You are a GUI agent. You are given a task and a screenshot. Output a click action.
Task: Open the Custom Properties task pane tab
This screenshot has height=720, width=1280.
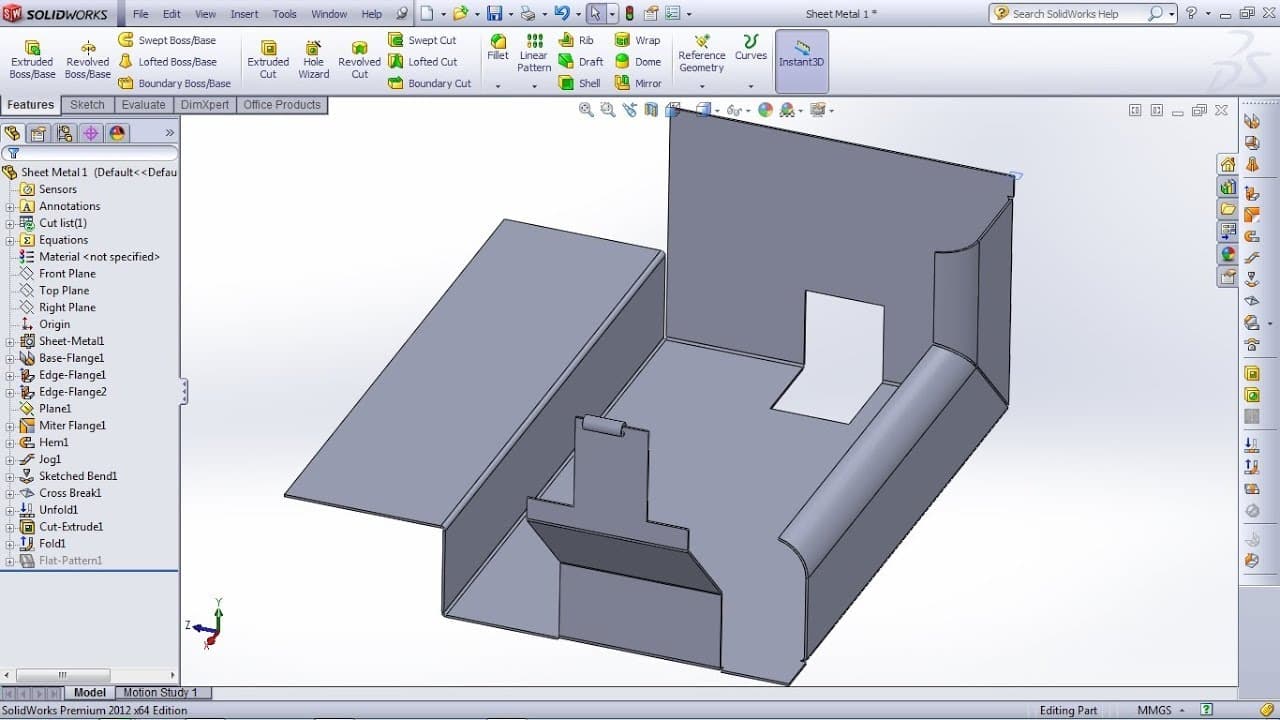click(x=1228, y=276)
